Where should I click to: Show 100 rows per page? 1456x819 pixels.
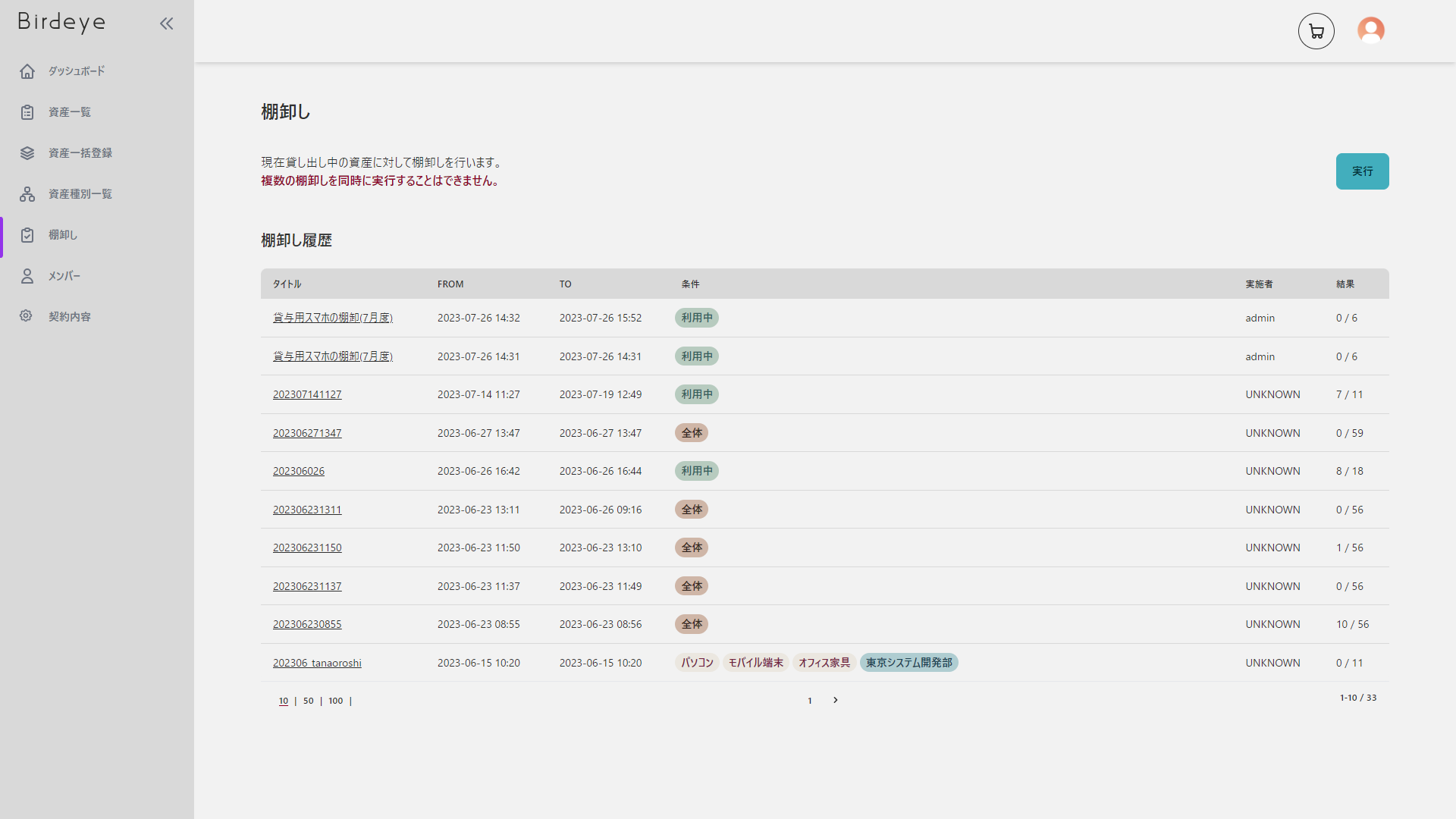pyautogui.click(x=335, y=701)
